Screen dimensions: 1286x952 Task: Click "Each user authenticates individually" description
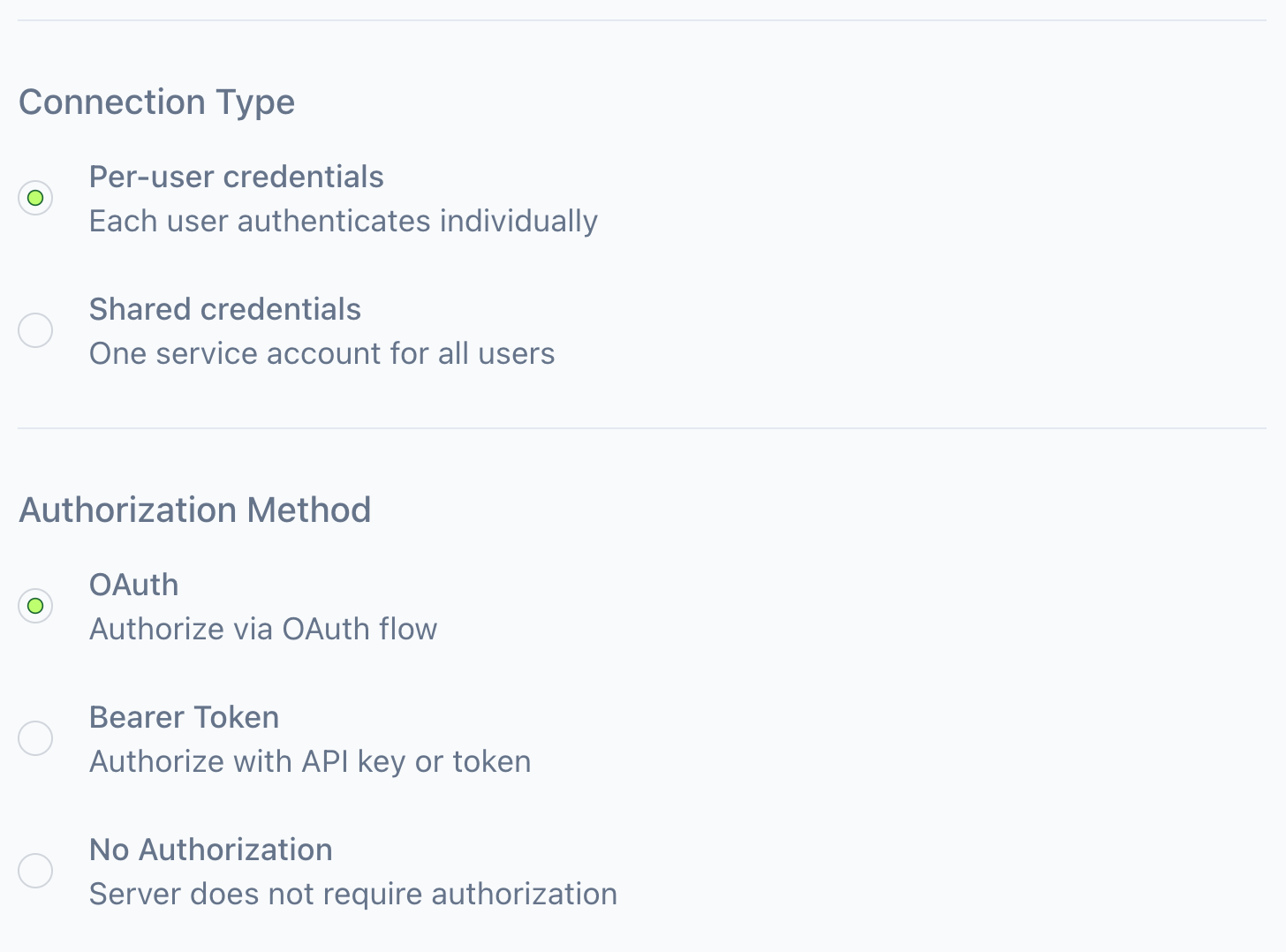click(x=343, y=221)
